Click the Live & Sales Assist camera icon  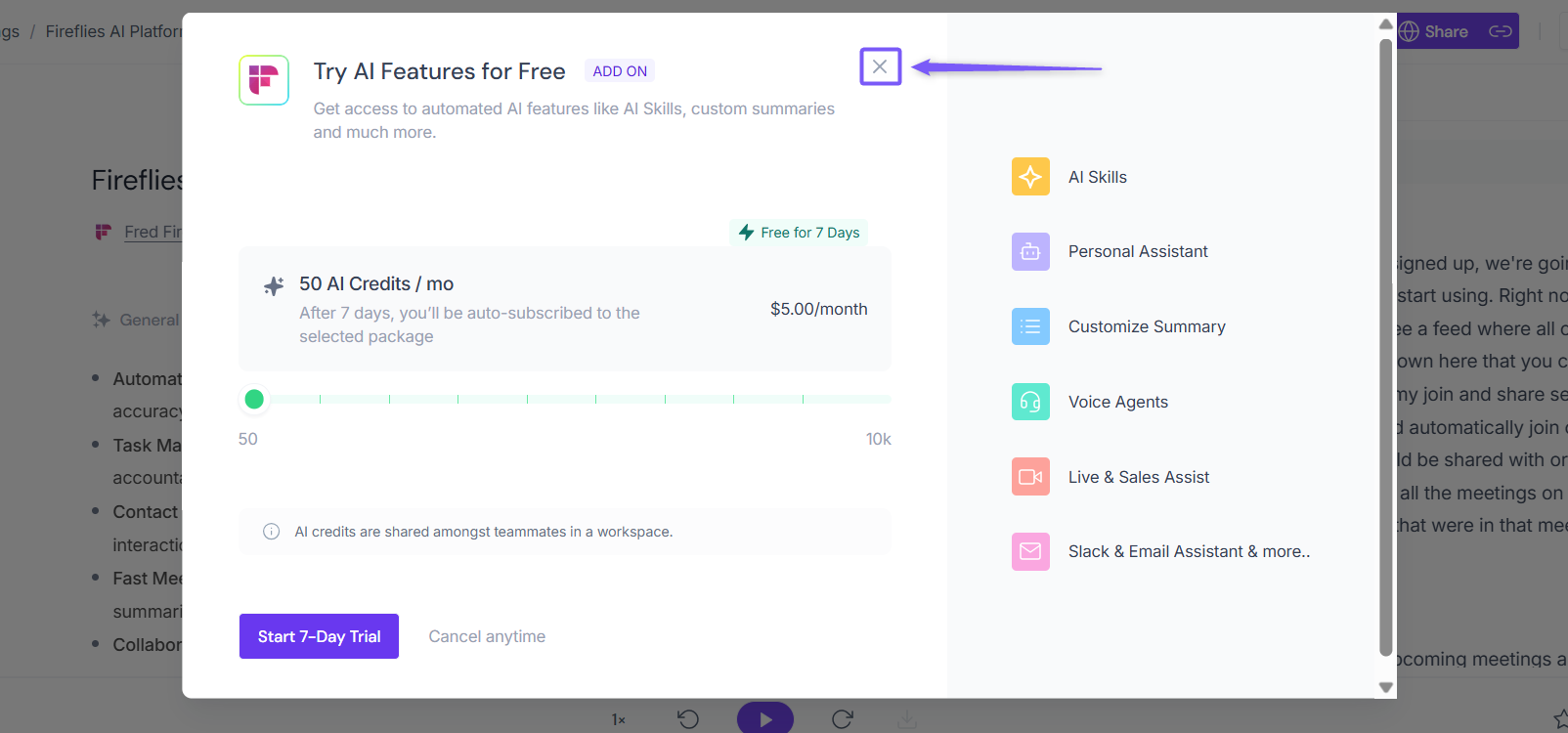coord(1030,477)
